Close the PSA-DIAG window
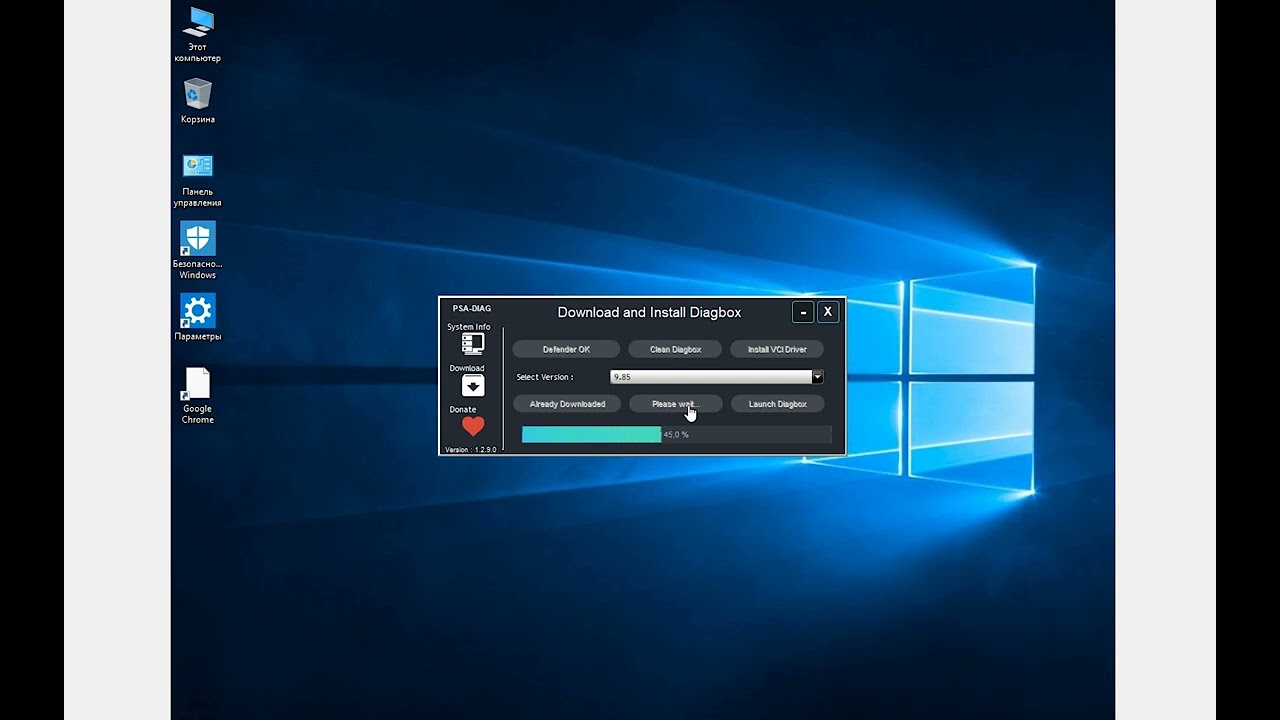Image resolution: width=1280 pixels, height=720 pixels. point(828,312)
